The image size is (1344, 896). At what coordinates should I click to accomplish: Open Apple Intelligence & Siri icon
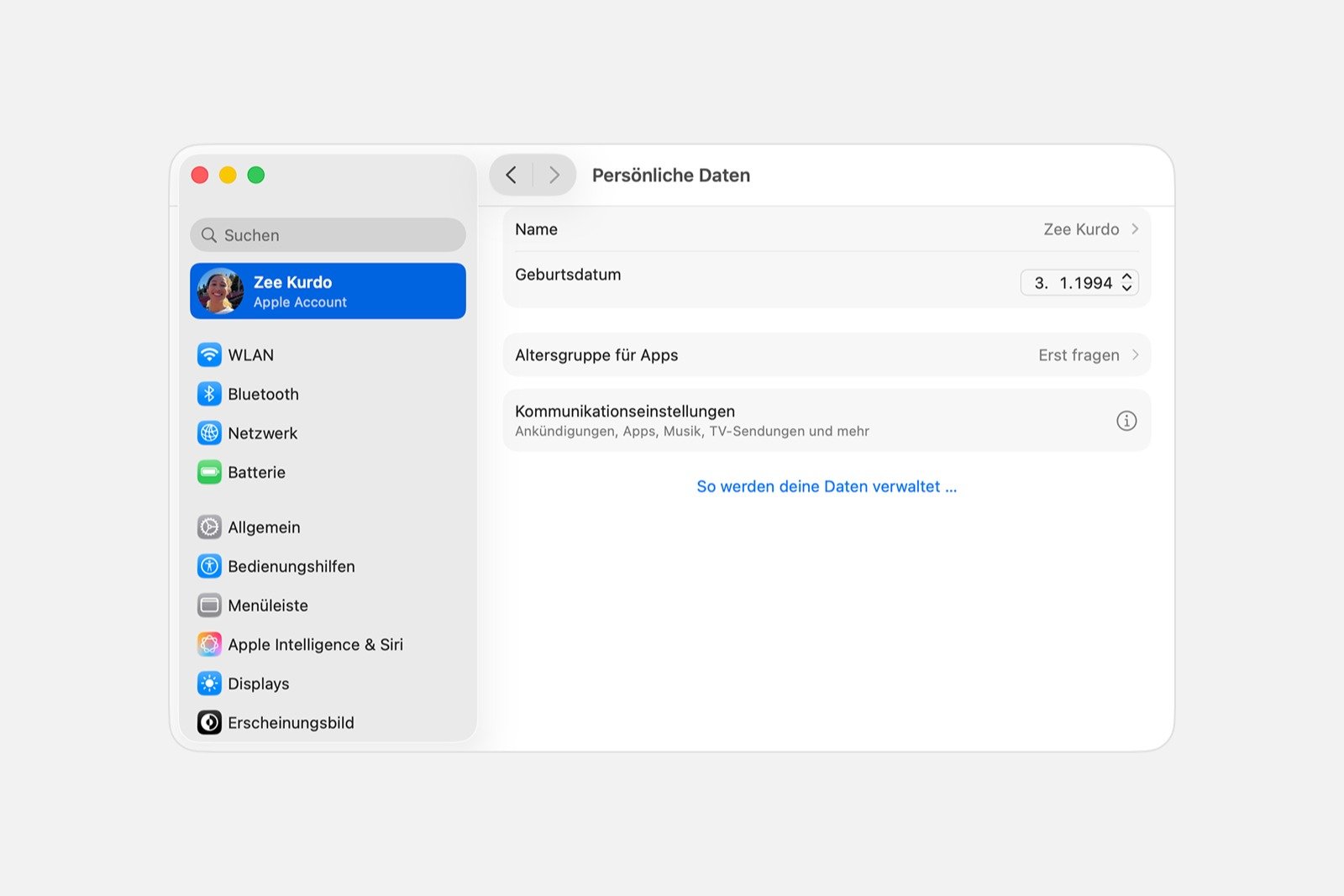(209, 645)
